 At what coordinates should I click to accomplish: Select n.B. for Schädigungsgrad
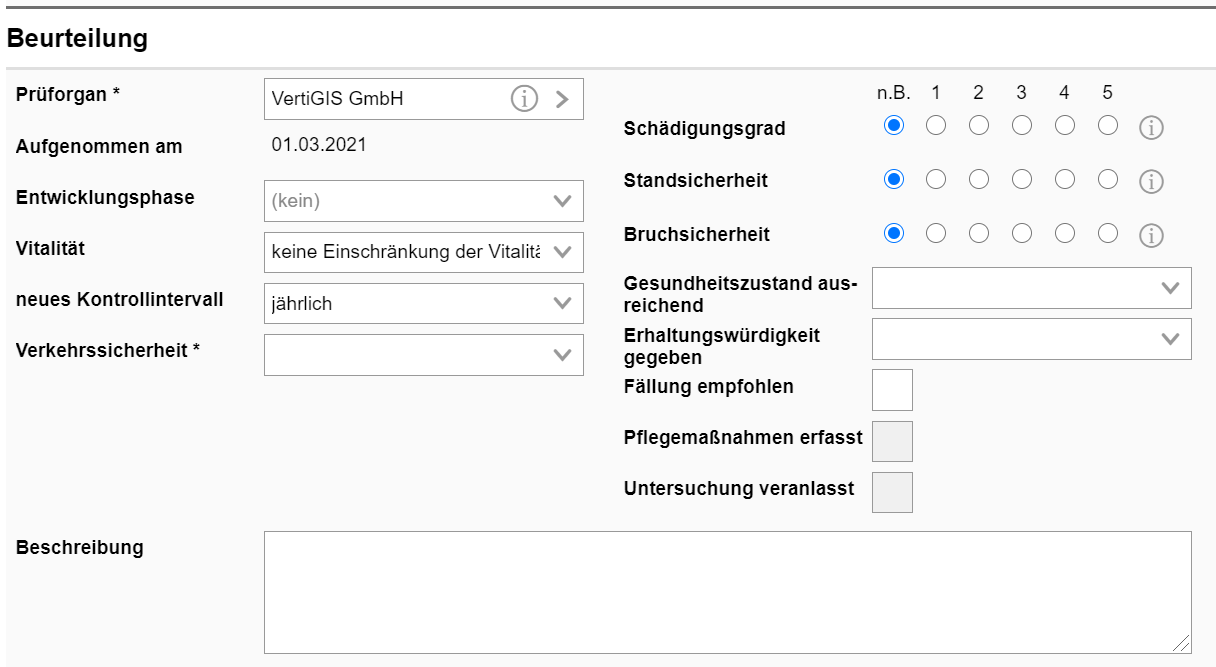894,126
